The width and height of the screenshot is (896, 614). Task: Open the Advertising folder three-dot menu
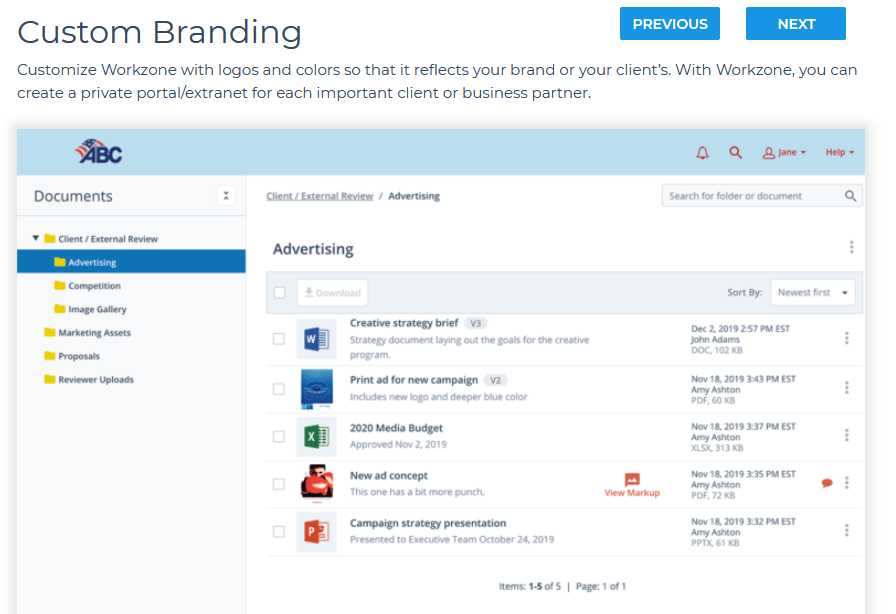851,247
